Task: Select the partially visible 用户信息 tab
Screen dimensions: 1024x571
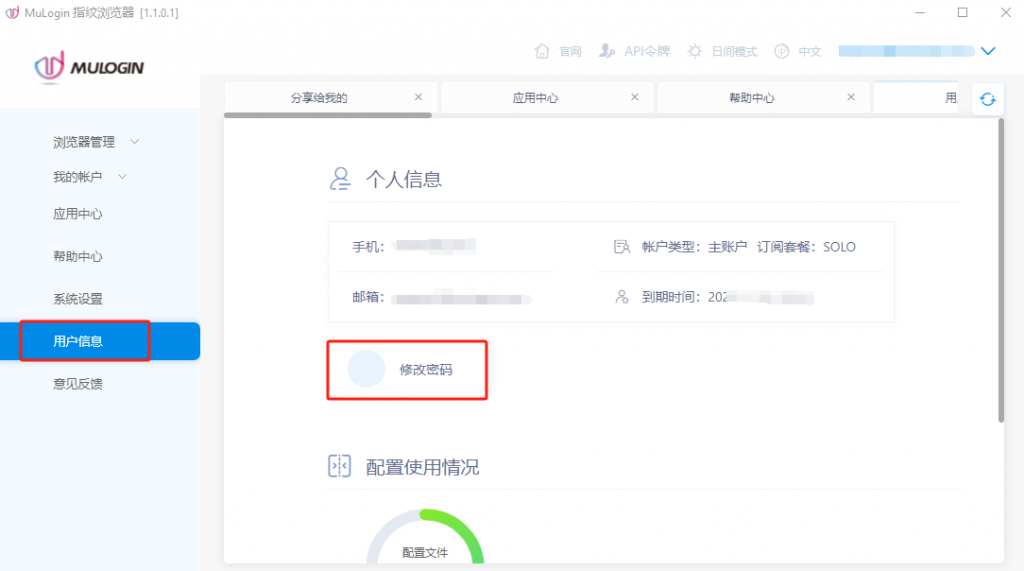Action: pos(916,98)
